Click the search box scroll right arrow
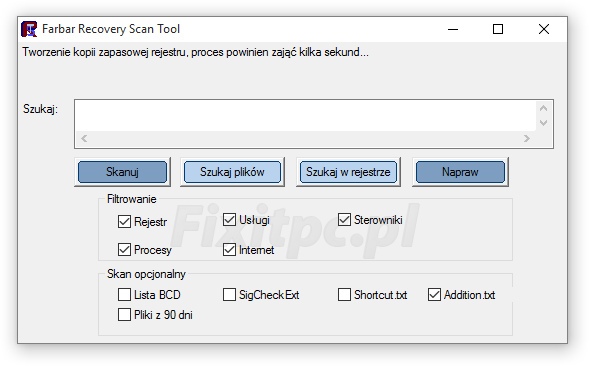This screenshot has width=589, height=366. [x=527, y=139]
